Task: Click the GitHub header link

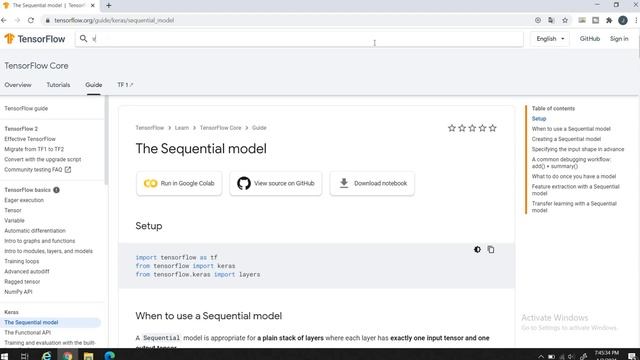Action: pos(589,39)
